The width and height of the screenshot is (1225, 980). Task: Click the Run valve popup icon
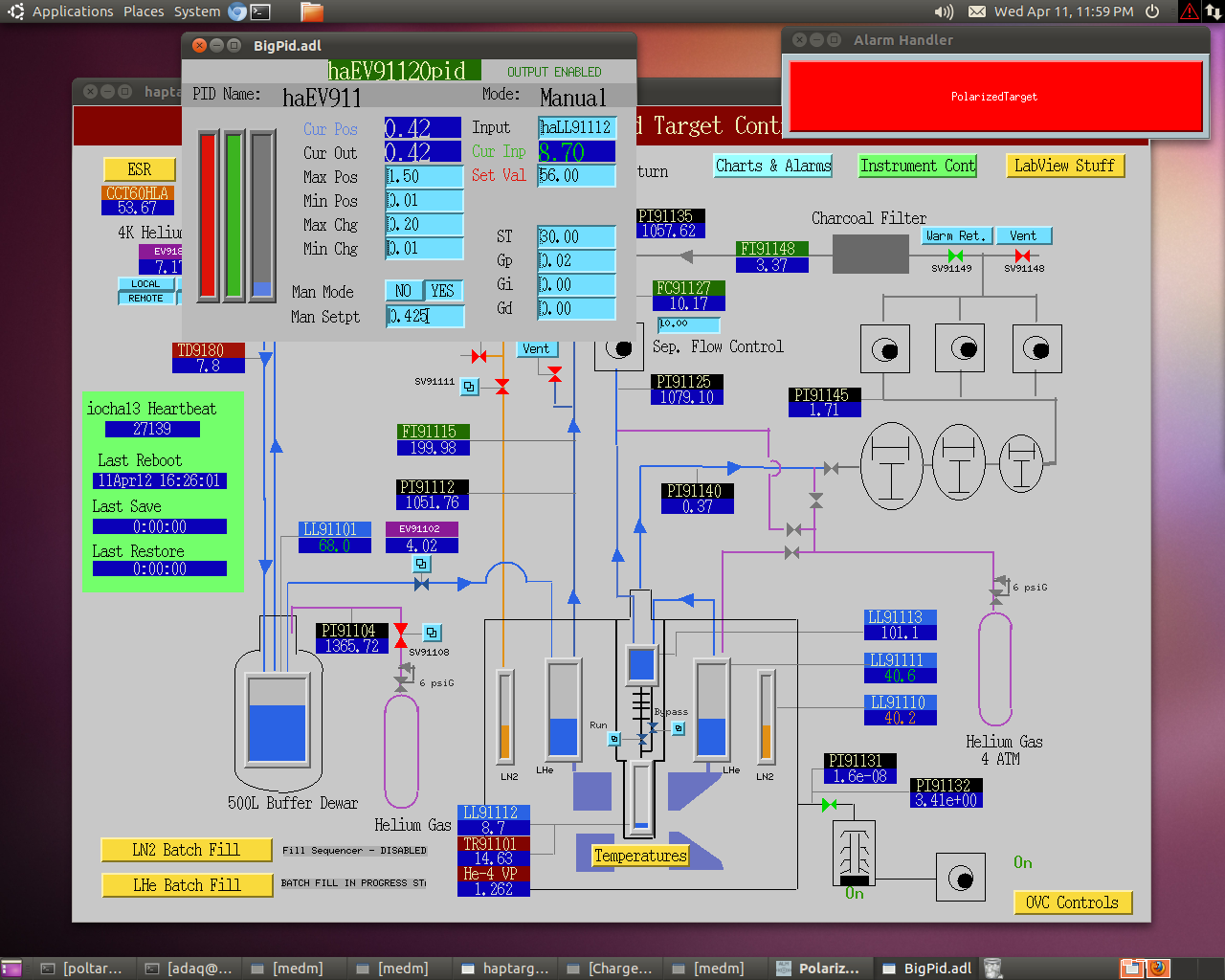tap(614, 739)
